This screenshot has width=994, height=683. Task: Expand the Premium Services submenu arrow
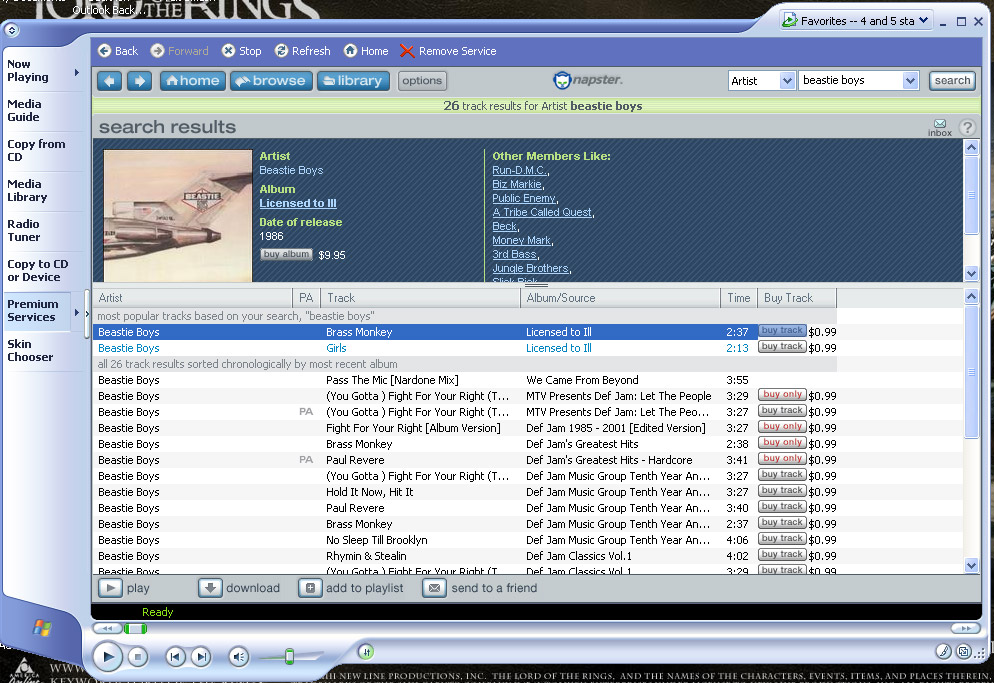click(x=77, y=313)
